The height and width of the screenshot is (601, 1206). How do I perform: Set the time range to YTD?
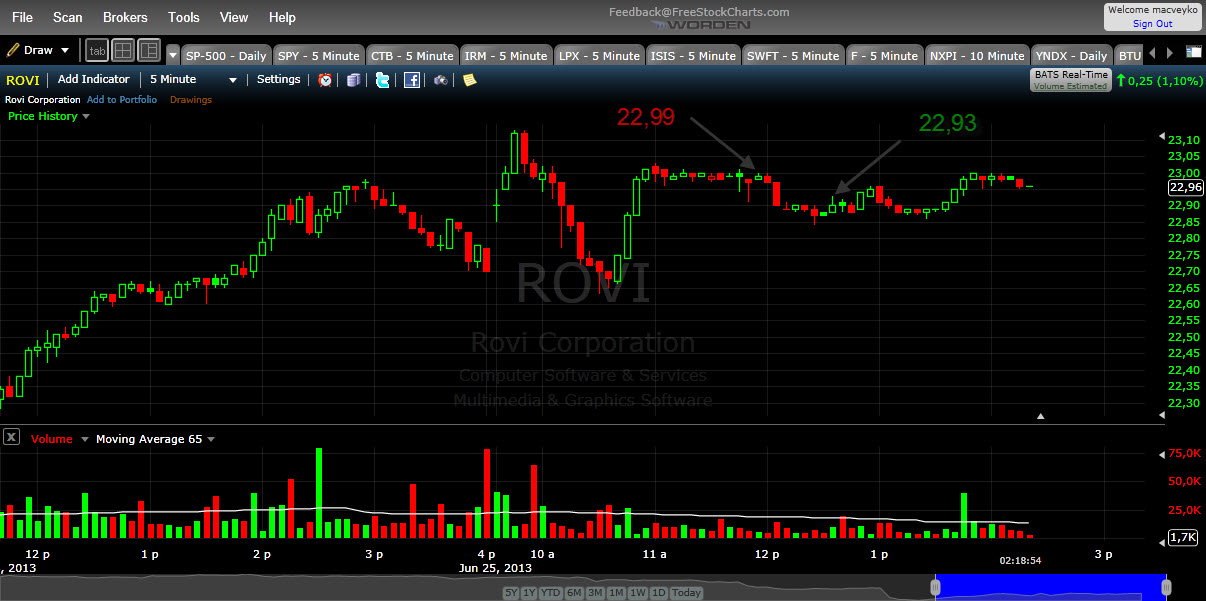552,593
